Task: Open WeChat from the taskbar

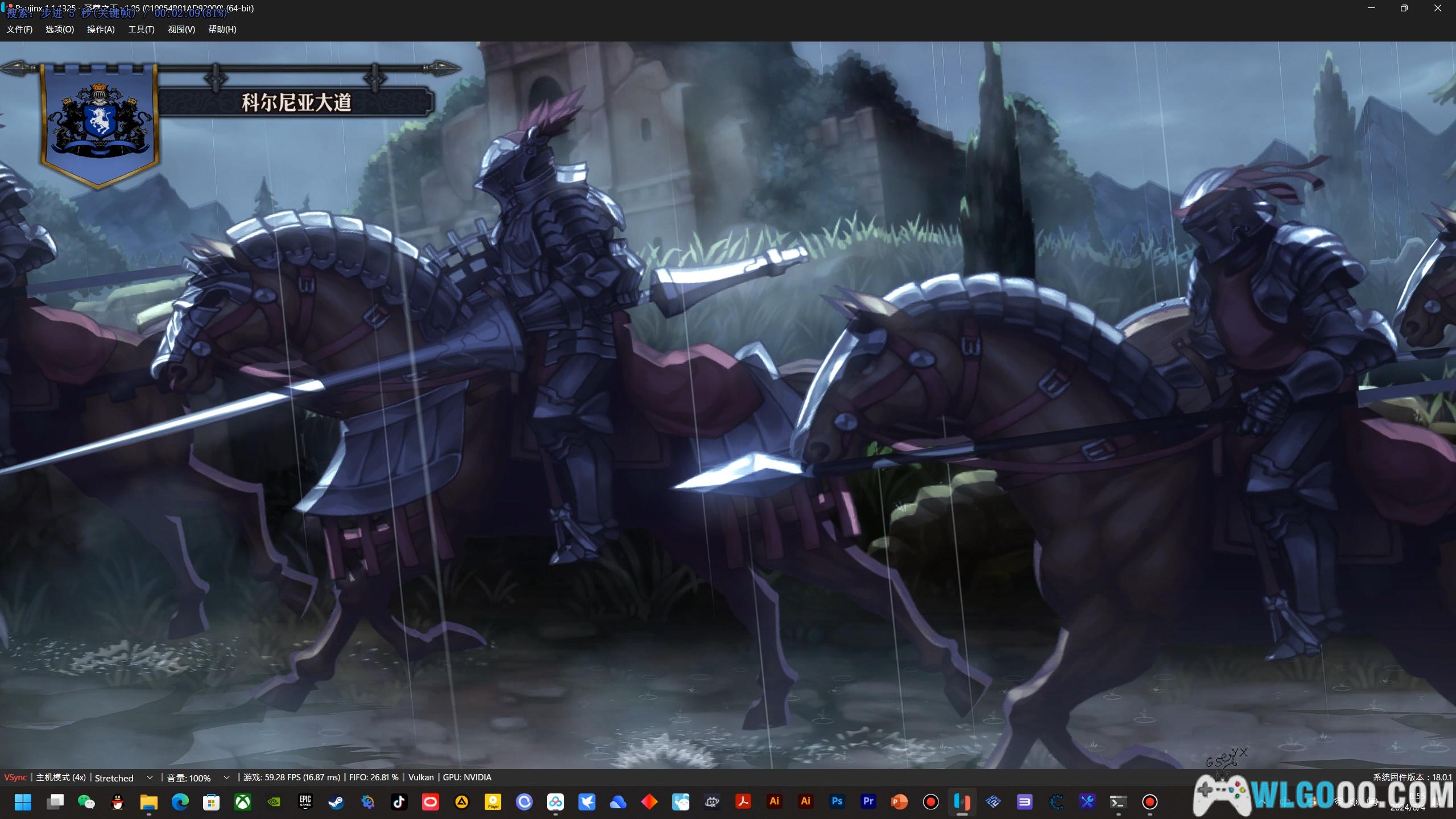Action: pyautogui.click(x=86, y=802)
